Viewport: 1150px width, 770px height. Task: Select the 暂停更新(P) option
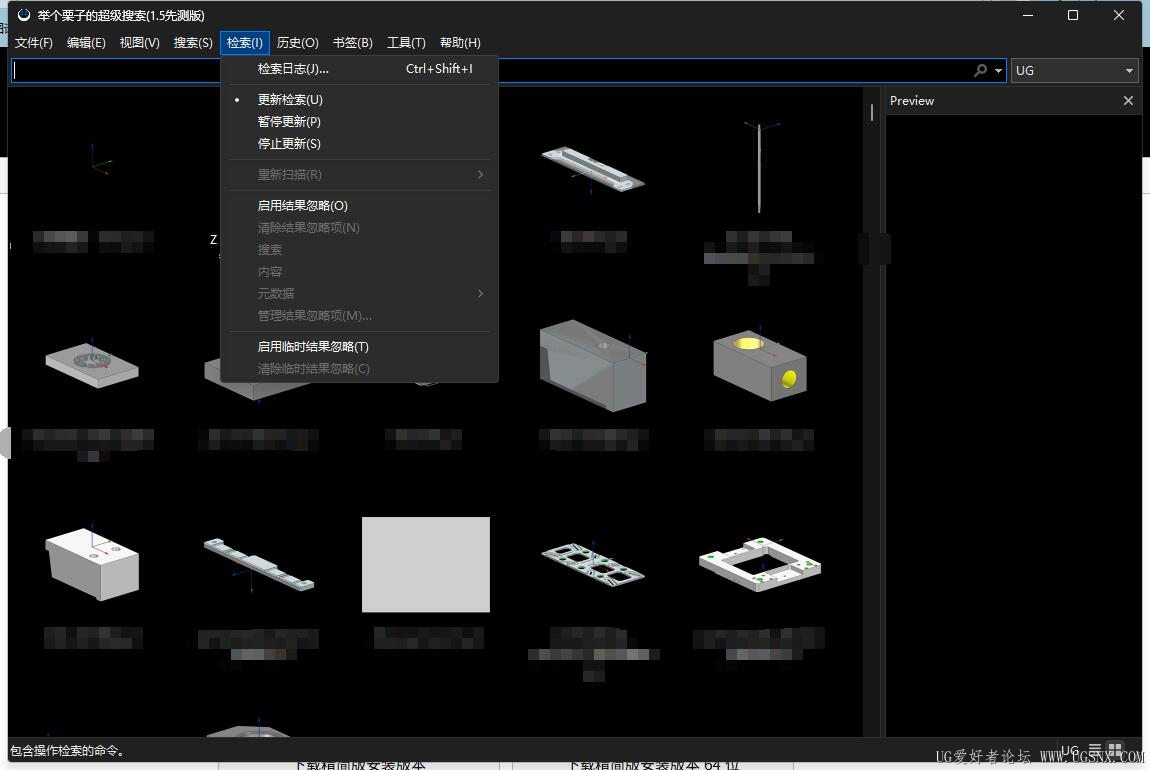coord(359,122)
